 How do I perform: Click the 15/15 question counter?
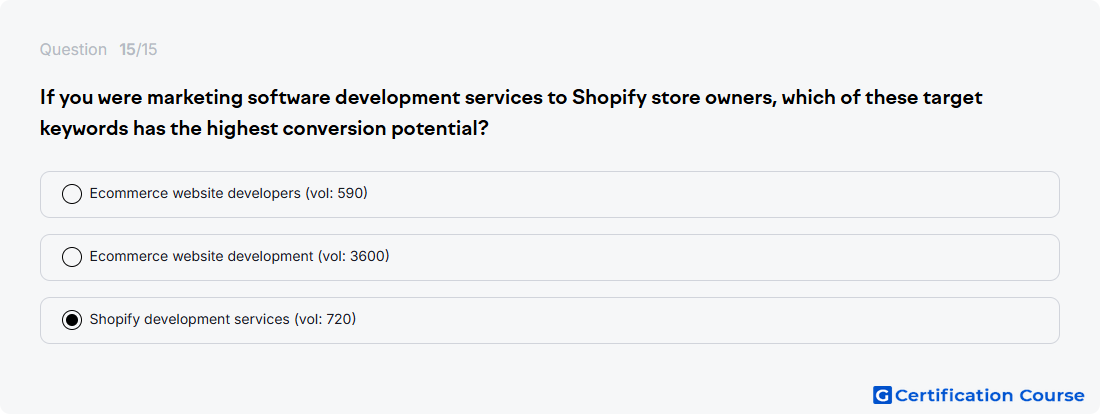[x=138, y=50]
